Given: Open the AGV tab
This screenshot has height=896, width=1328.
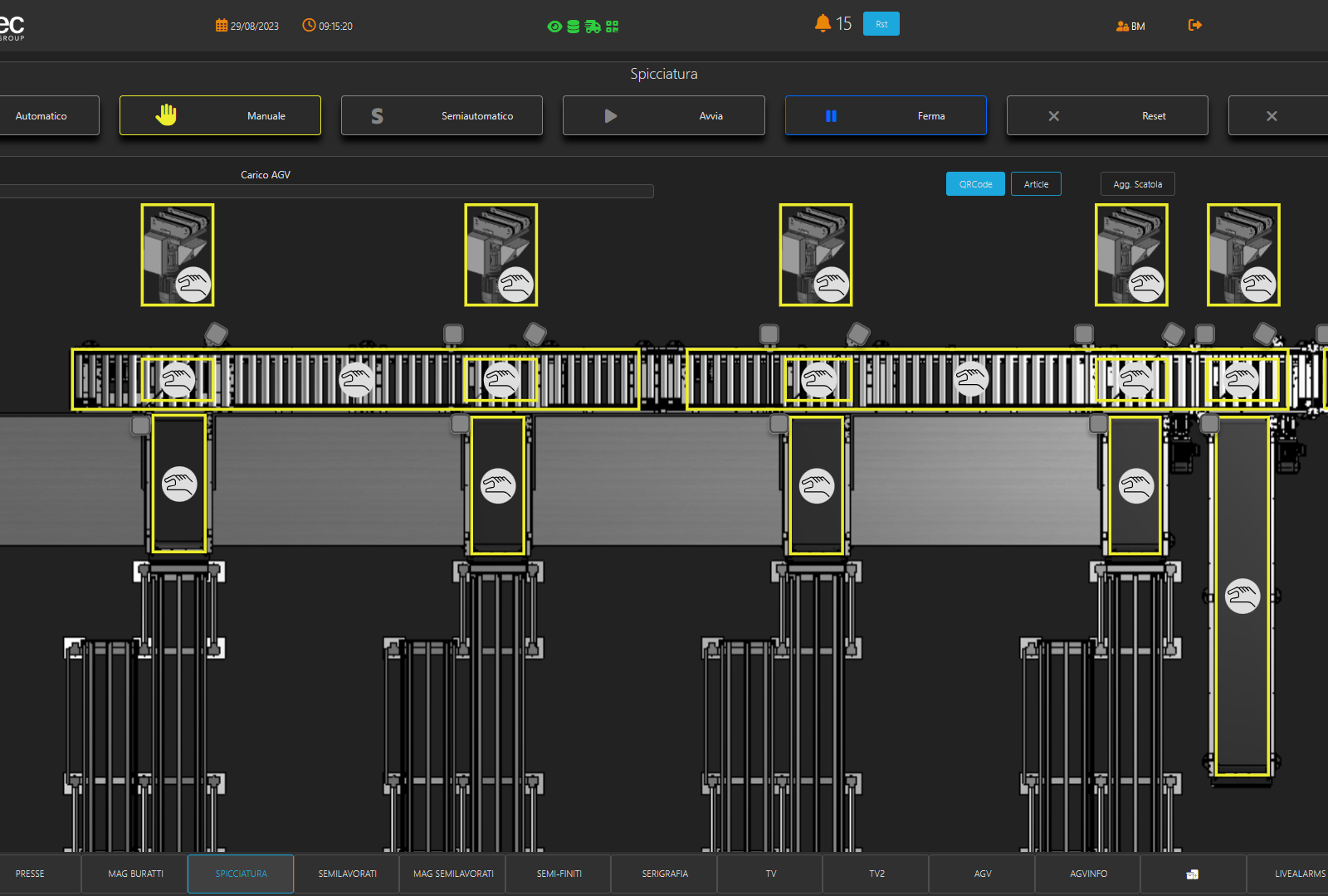Looking at the screenshot, I should coord(983,874).
